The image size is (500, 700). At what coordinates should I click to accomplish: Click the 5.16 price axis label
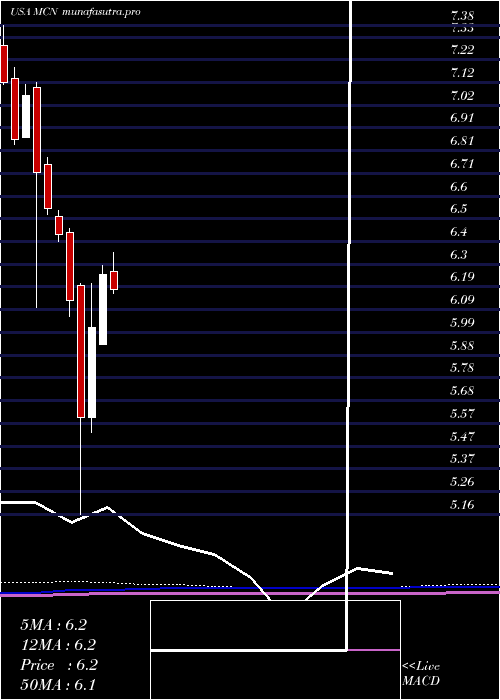click(x=462, y=505)
